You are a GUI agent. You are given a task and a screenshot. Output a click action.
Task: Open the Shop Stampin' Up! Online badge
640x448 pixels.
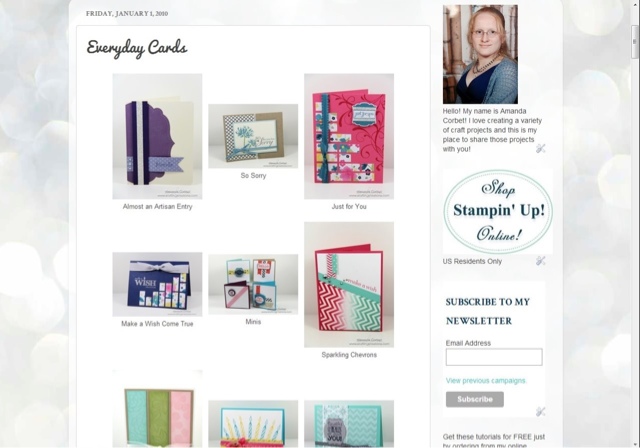tap(498, 212)
